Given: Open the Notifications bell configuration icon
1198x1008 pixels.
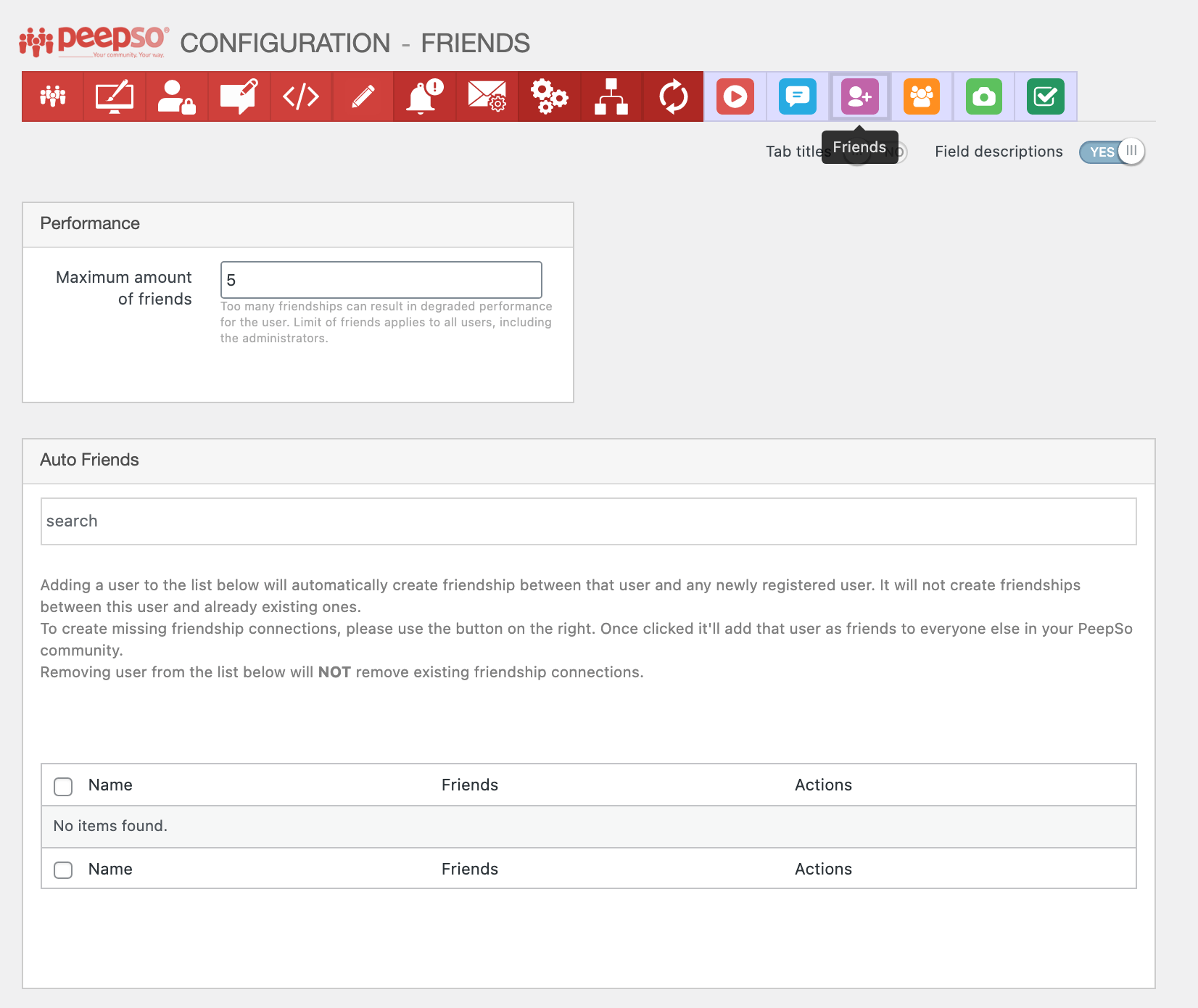Looking at the screenshot, I should click(424, 96).
